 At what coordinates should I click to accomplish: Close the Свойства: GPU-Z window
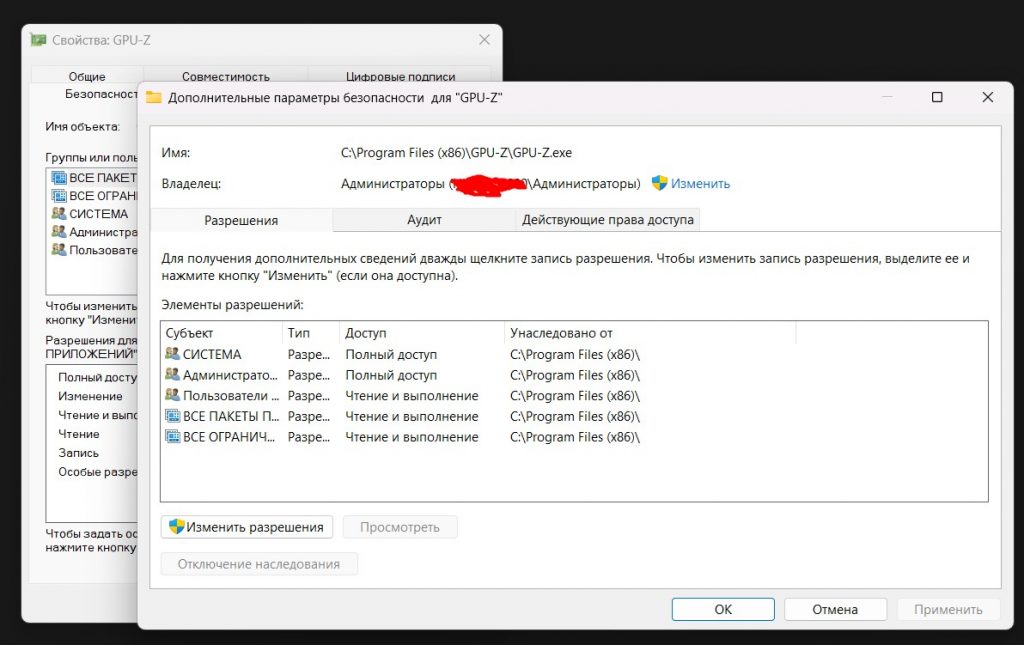pyautogui.click(x=485, y=40)
